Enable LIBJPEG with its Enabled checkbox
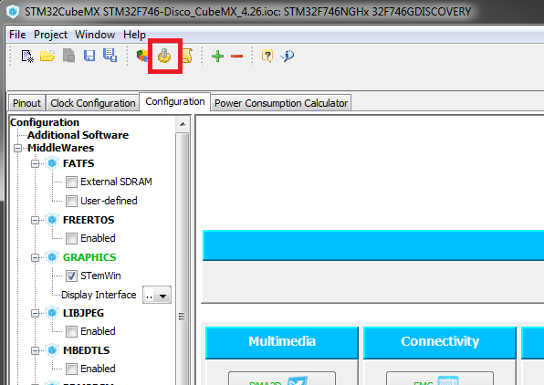 tap(72, 332)
